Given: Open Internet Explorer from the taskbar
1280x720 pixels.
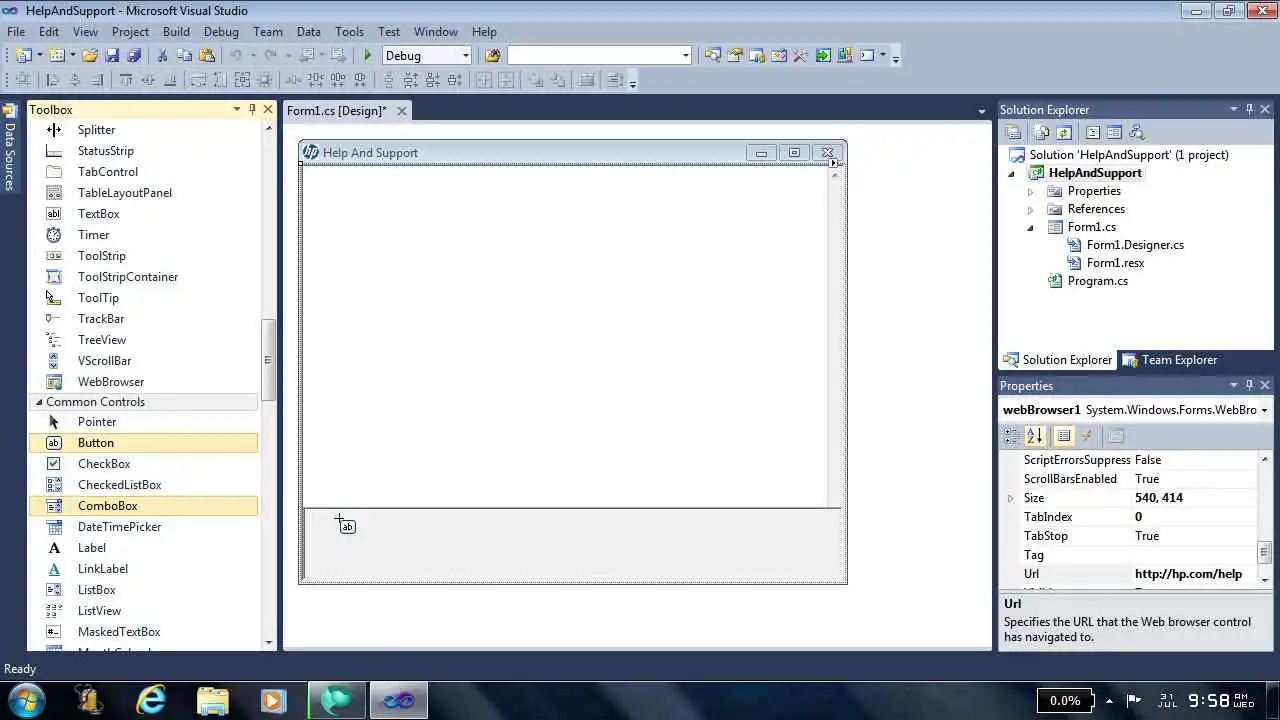Looking at the screenshot, I should point(151,699).
